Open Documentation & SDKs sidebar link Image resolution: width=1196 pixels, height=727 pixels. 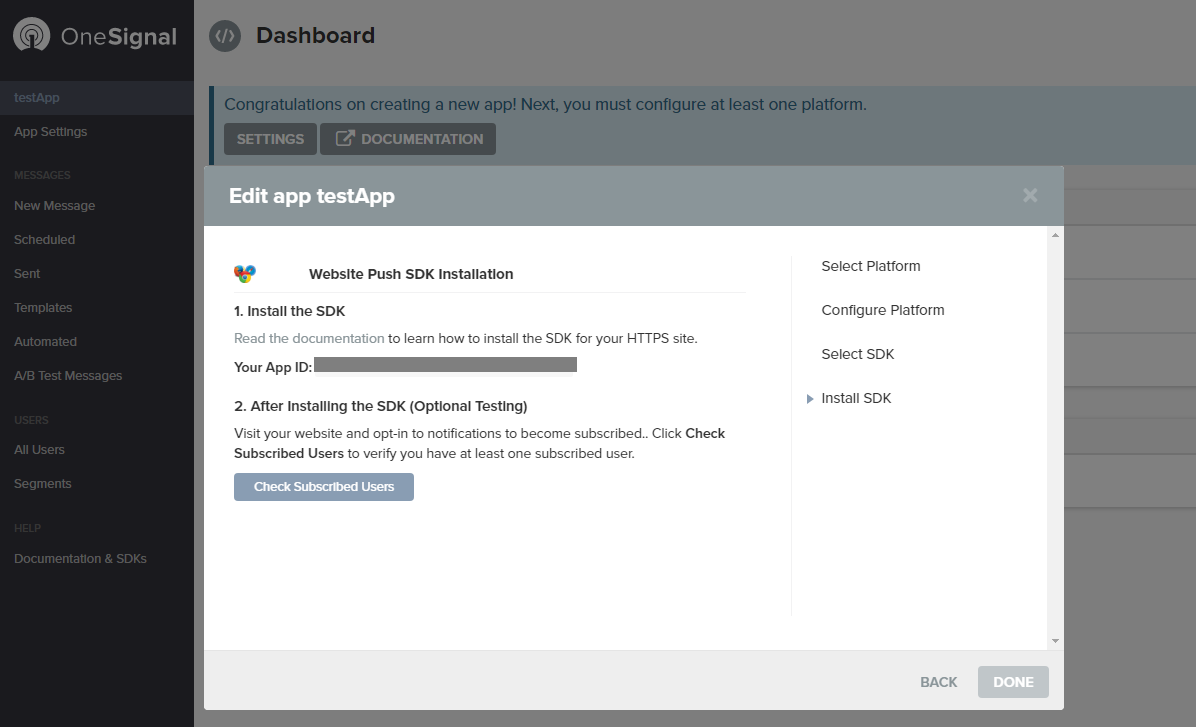tap(80, 559)
